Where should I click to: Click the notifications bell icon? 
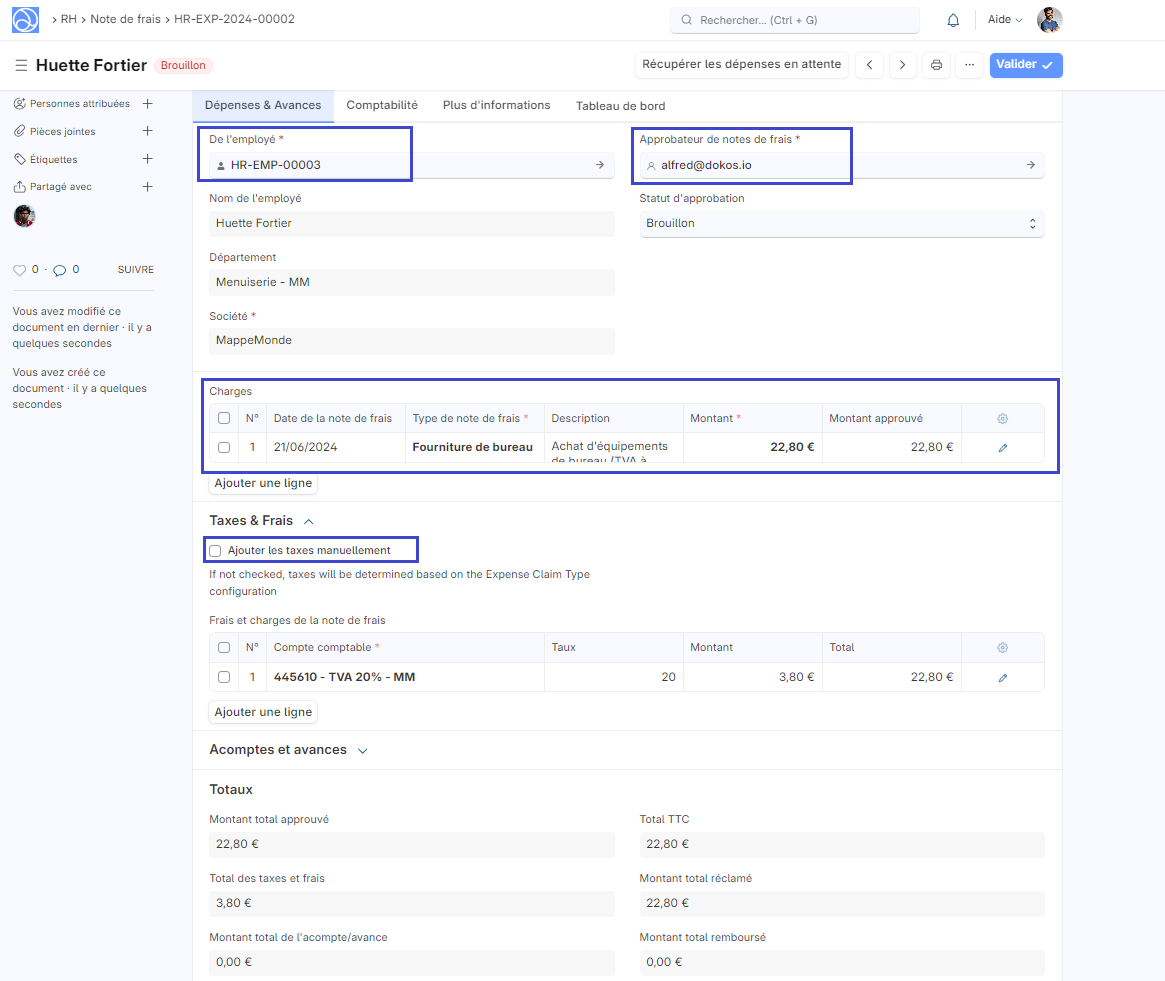953,20
